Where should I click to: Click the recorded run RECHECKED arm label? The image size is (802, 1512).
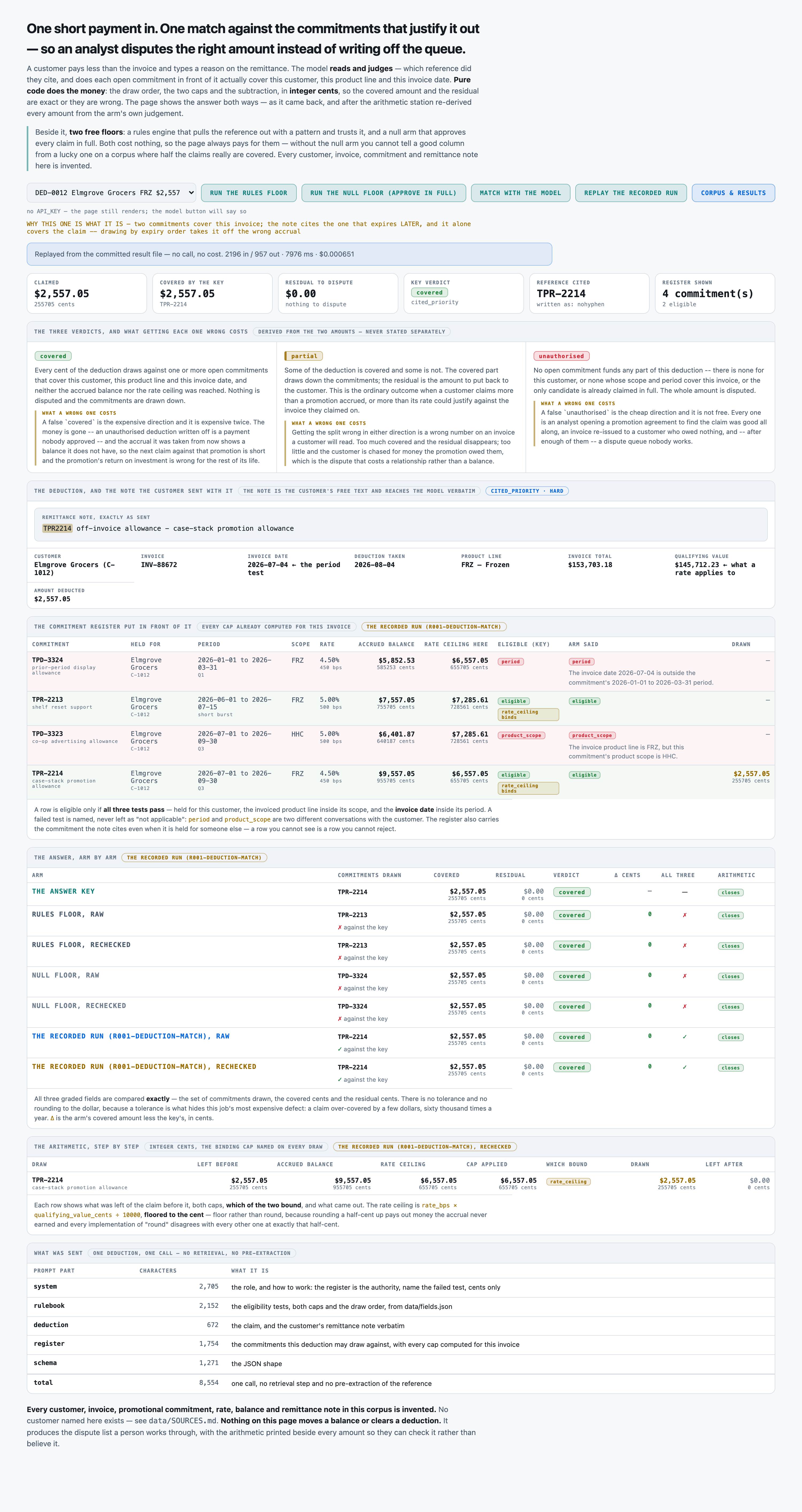(x=144, y=1067)
